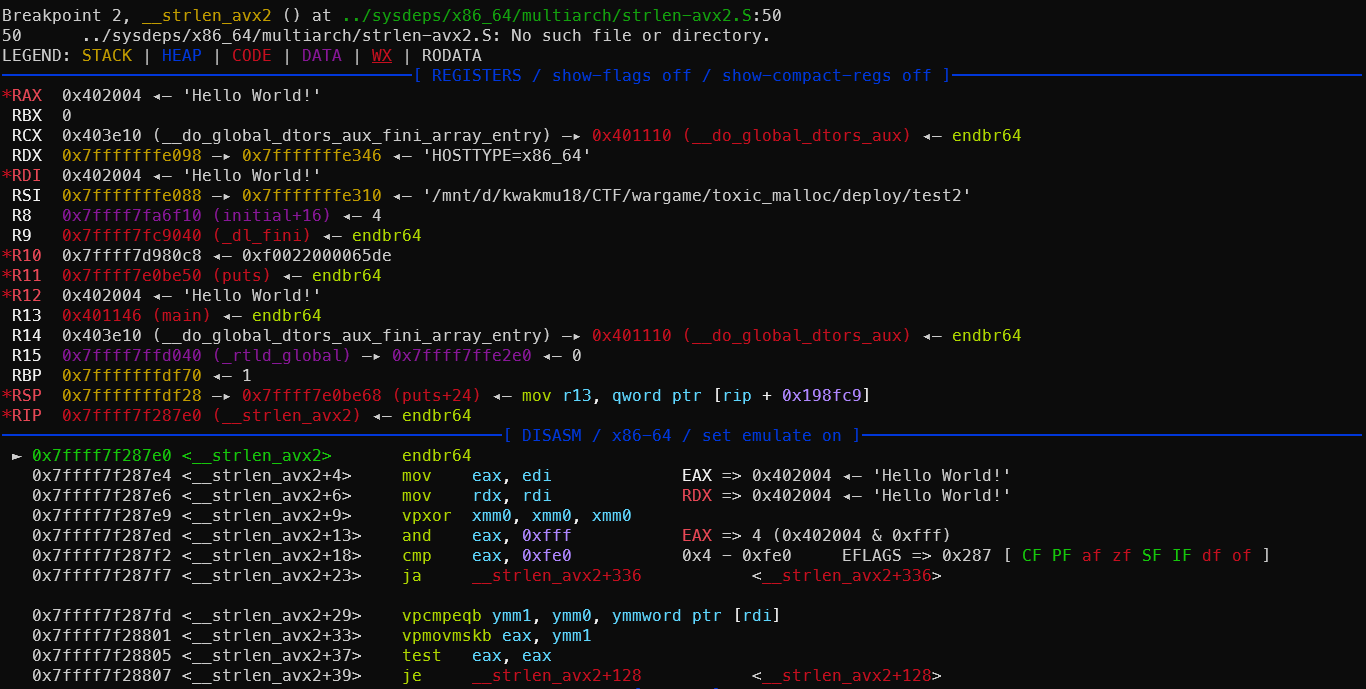The width and height of the screenshot is (1366, 689).
Task: Click the vpcmpeqb instruction mnemonic
Action: (x=441, y=615)
